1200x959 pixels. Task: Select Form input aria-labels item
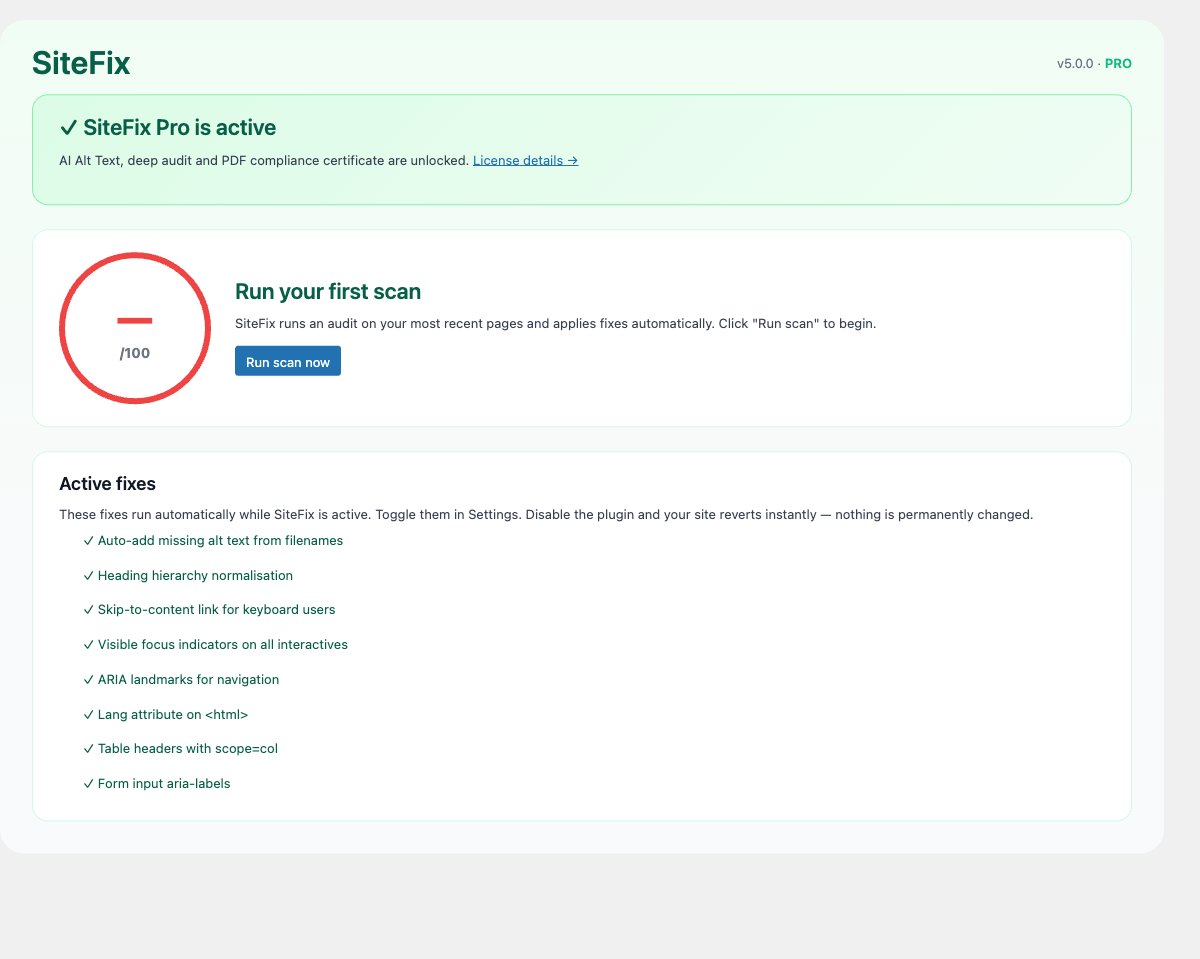157,783
